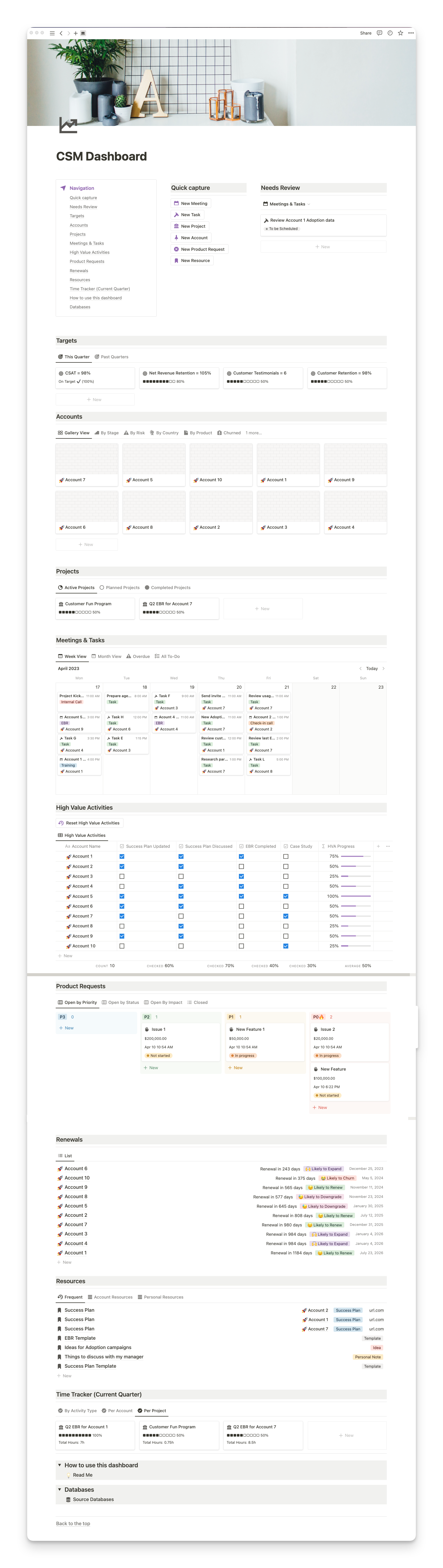Favorite this page with the star
This screenshot has height=1568, width=443.
pyautogui.click(x=400, y=33)
